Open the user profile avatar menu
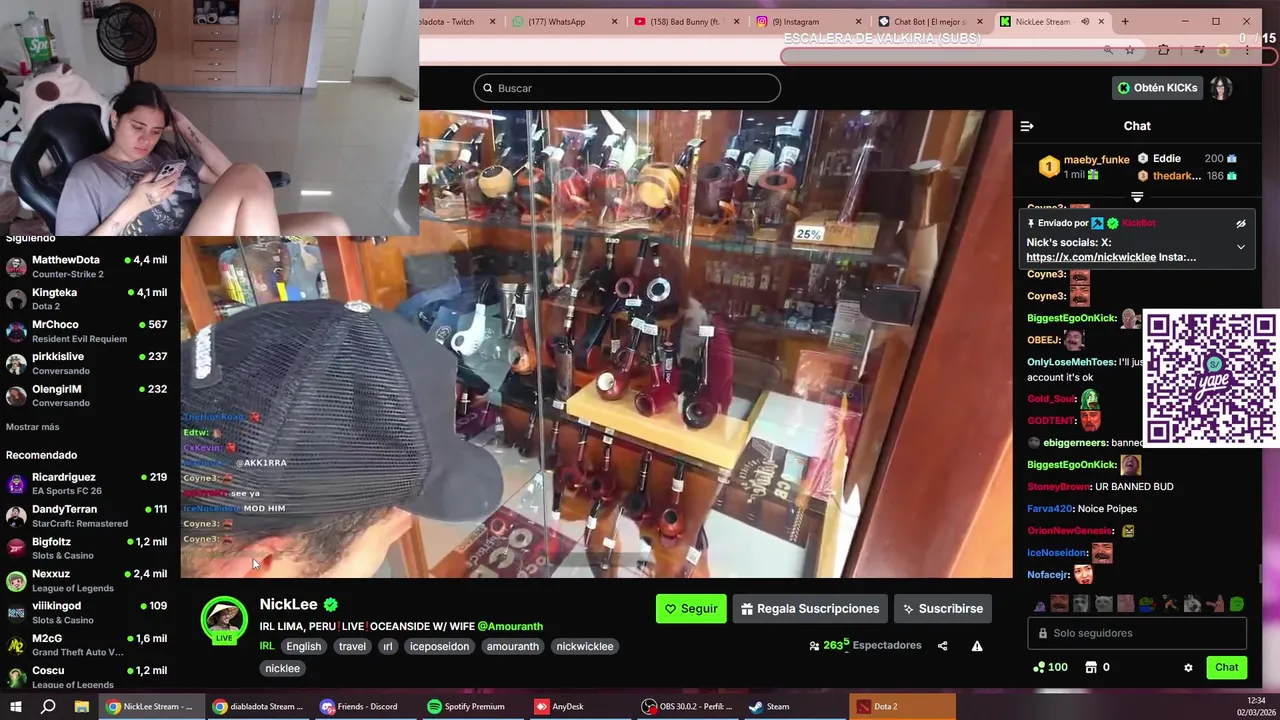Screen dimensions: 1280x720 click(x=1220, y=88)
